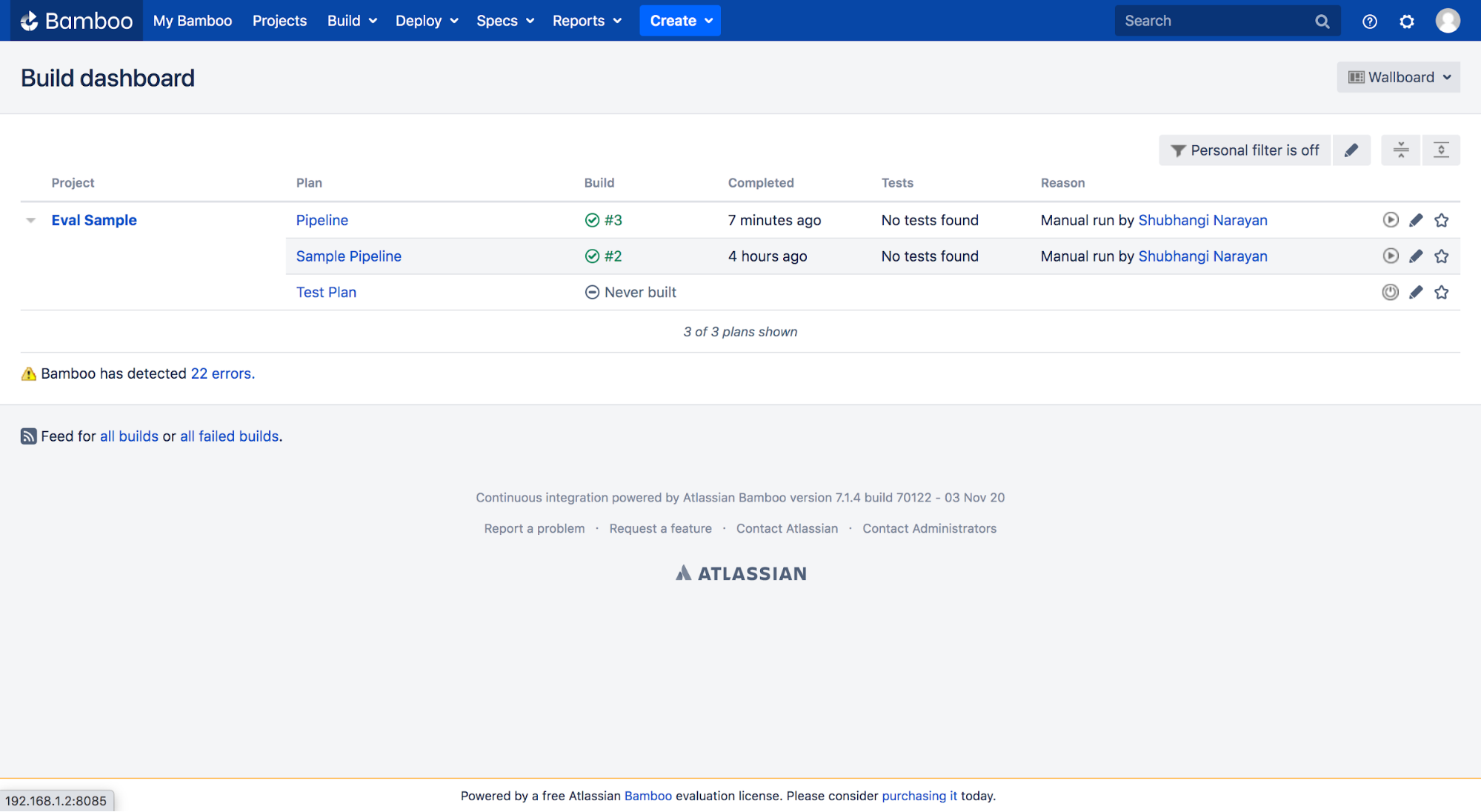Open the Wallboard dropdown
1481x812 pixels.
(x=1398, y=77)
